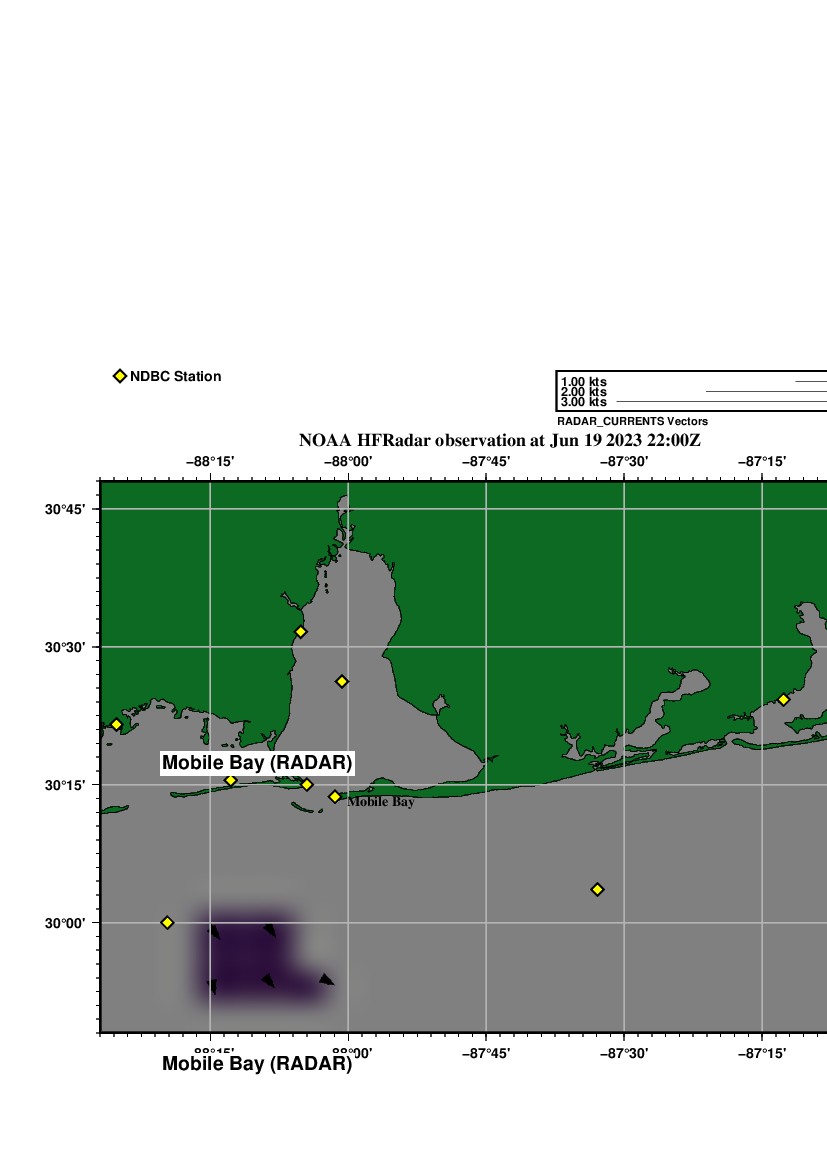The height and width of the screenshot is (1170, 827).
Task: Click the small Mobile Bay text label
Action: coord(381,802)
